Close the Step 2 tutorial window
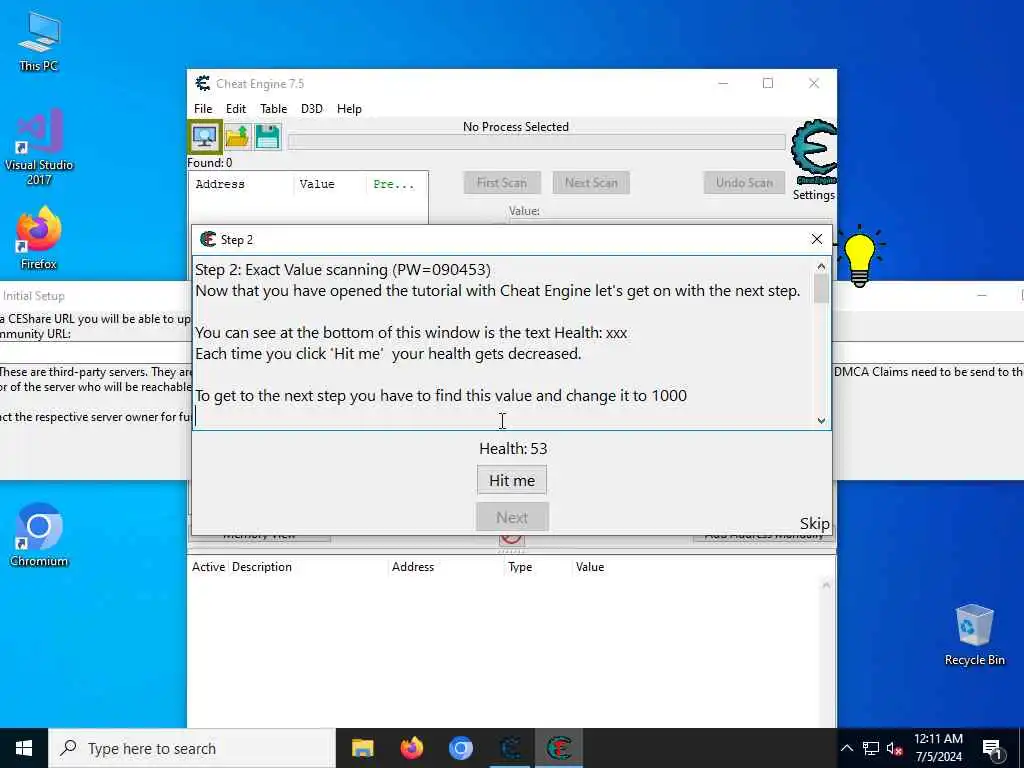1024x768 pixels. (x=816, y=239)
